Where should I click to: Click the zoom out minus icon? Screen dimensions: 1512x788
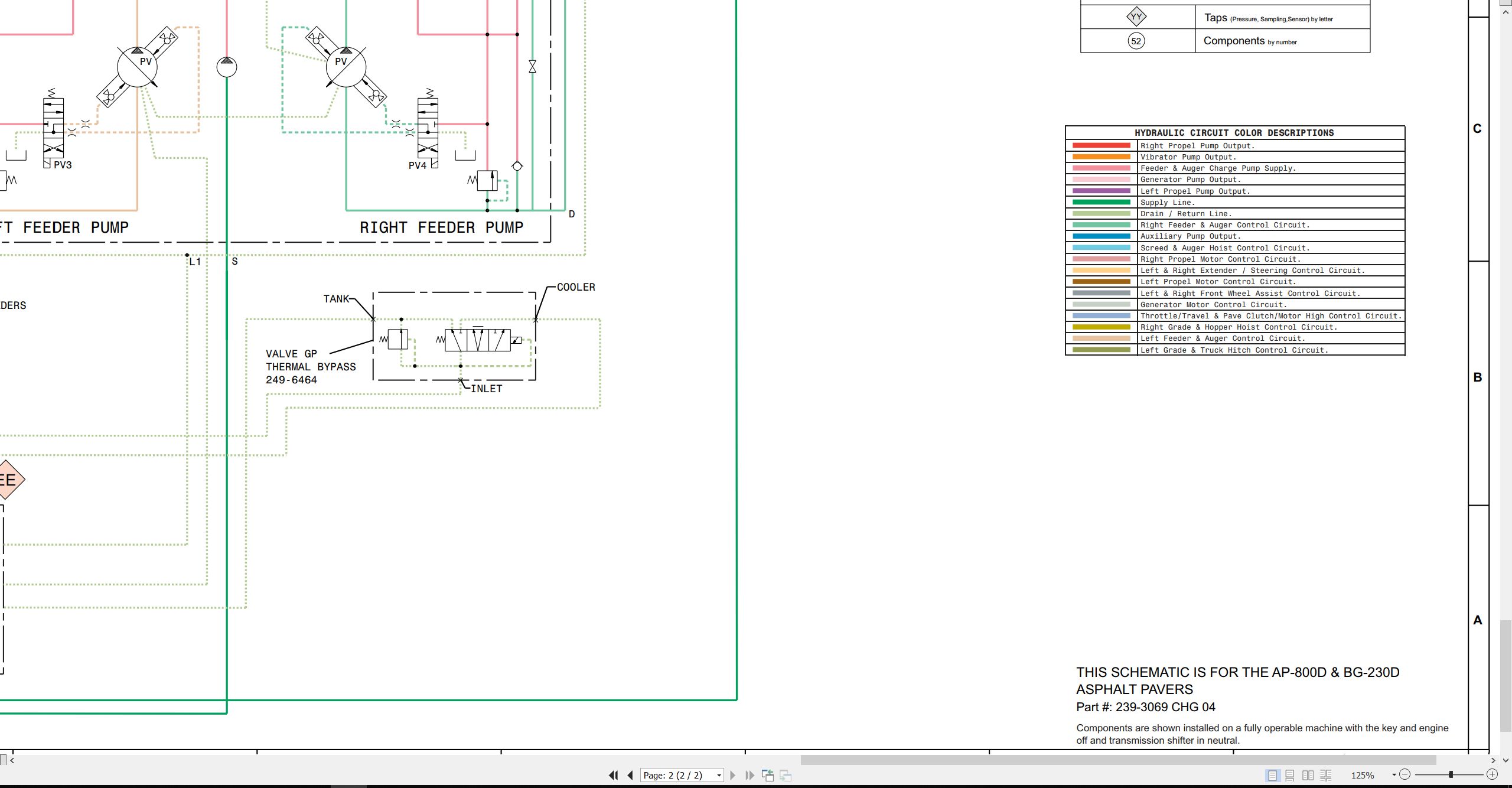coord(1405,774)
